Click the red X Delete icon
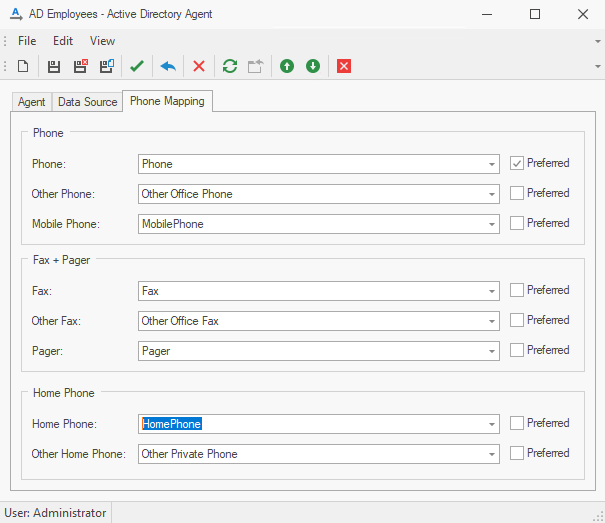This screenshot has width=605, height=523. 199,66
